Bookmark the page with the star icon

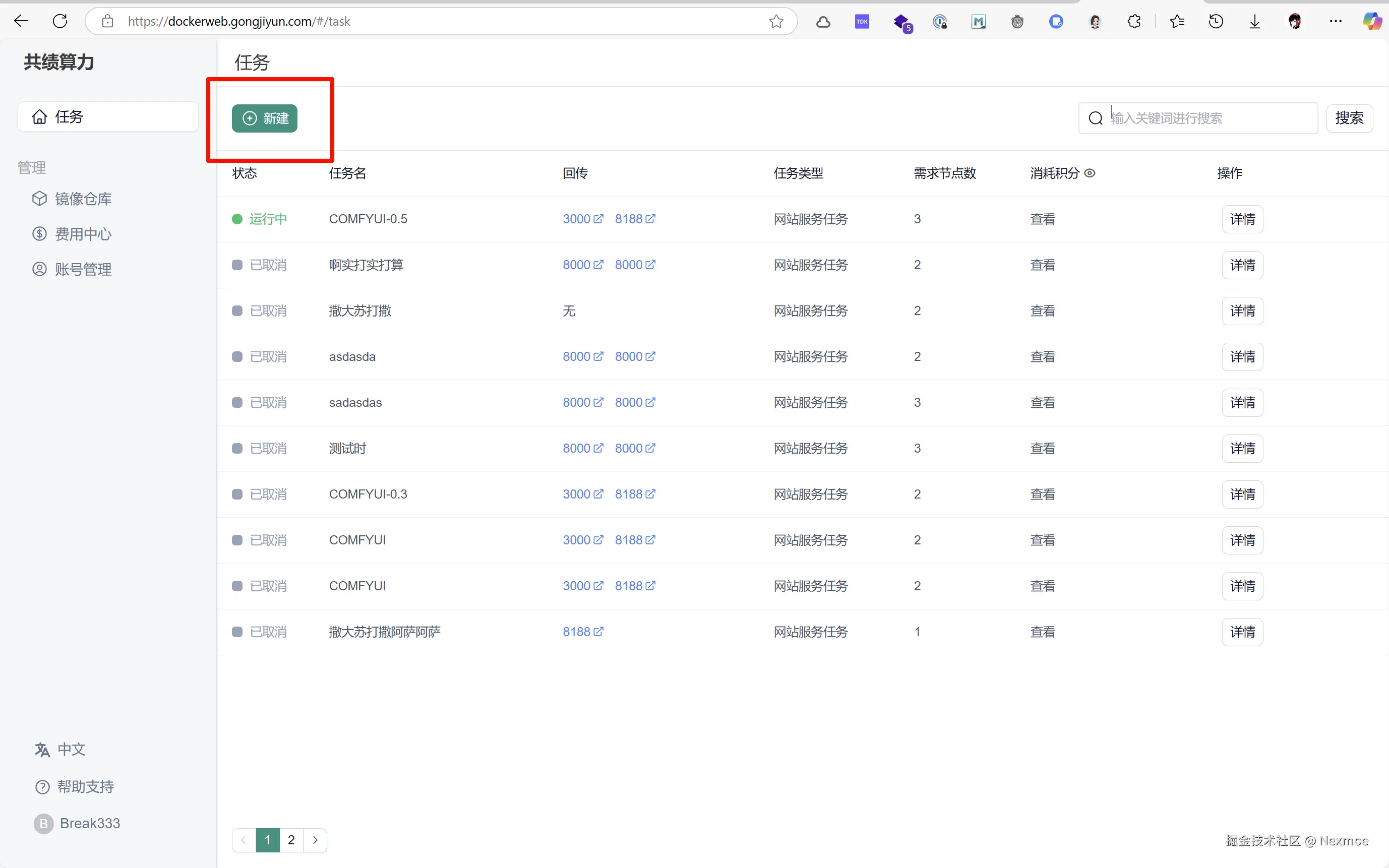(776, 22)
